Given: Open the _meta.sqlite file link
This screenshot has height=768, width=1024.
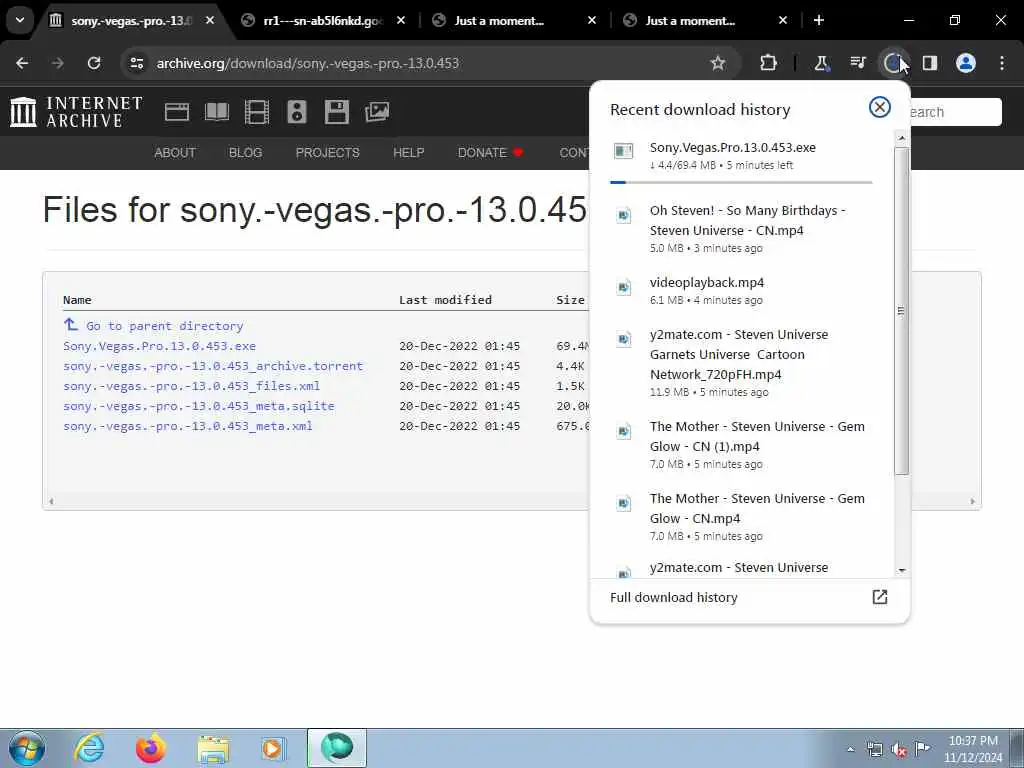Looking at the screenshot, I should pyautogui.click(x=199, y=406).
